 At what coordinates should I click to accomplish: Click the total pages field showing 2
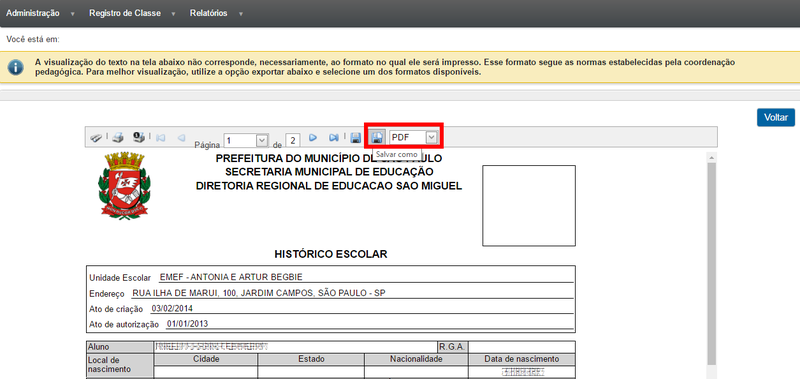[x=293, y=140]
